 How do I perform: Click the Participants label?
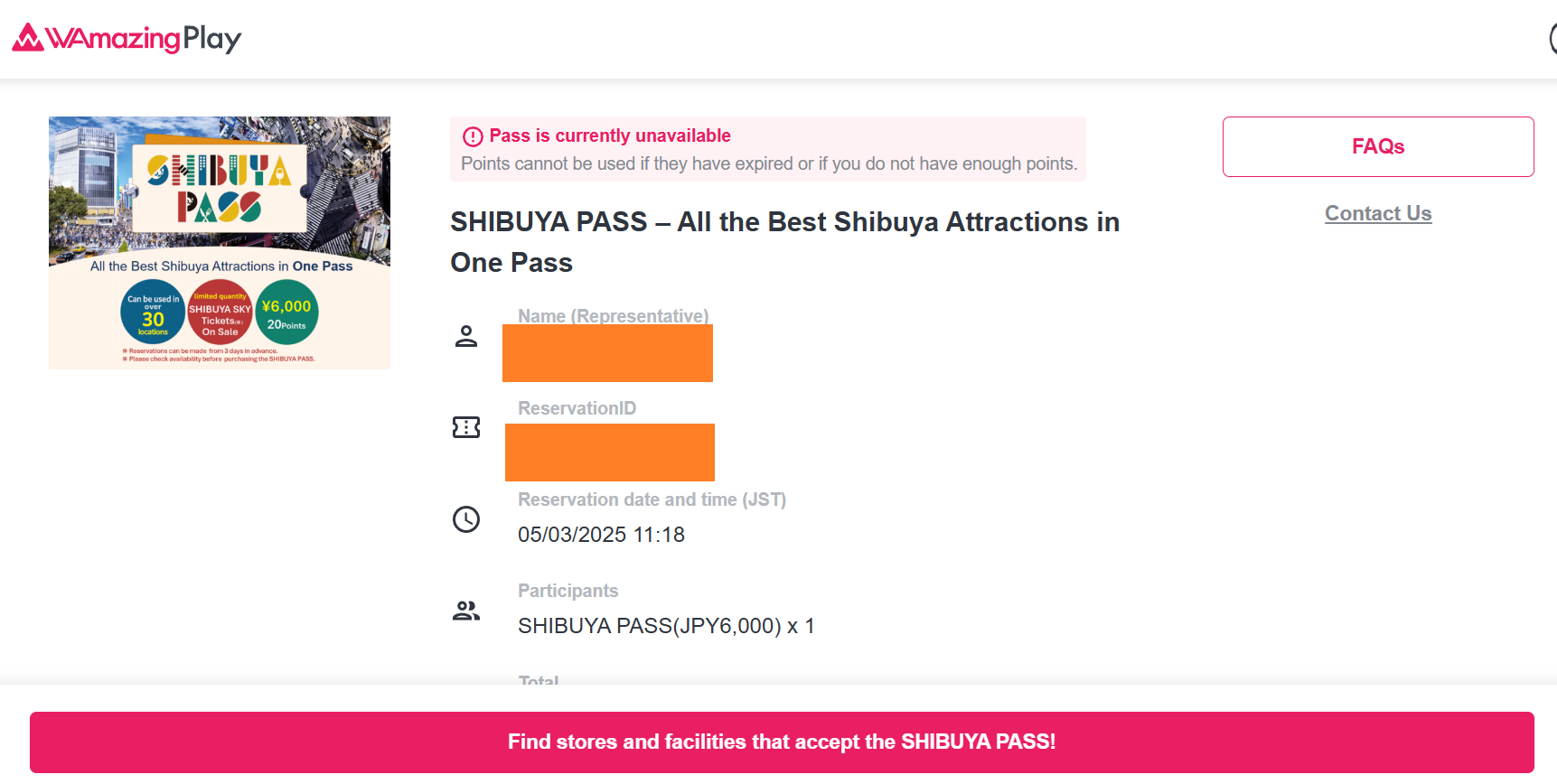point(567,591)
